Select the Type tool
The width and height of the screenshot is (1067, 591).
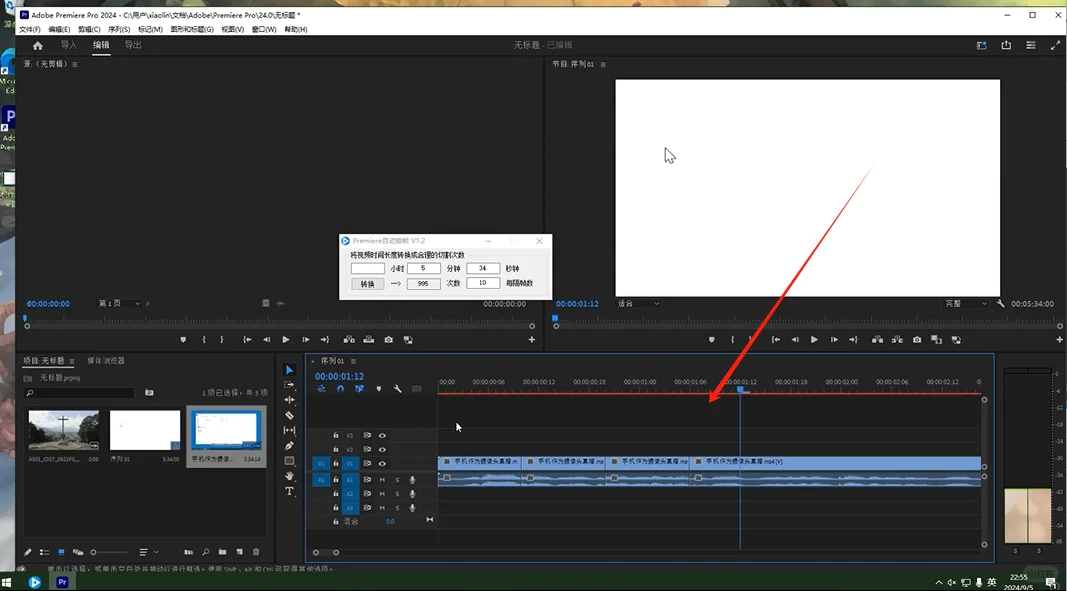point(289,491)
